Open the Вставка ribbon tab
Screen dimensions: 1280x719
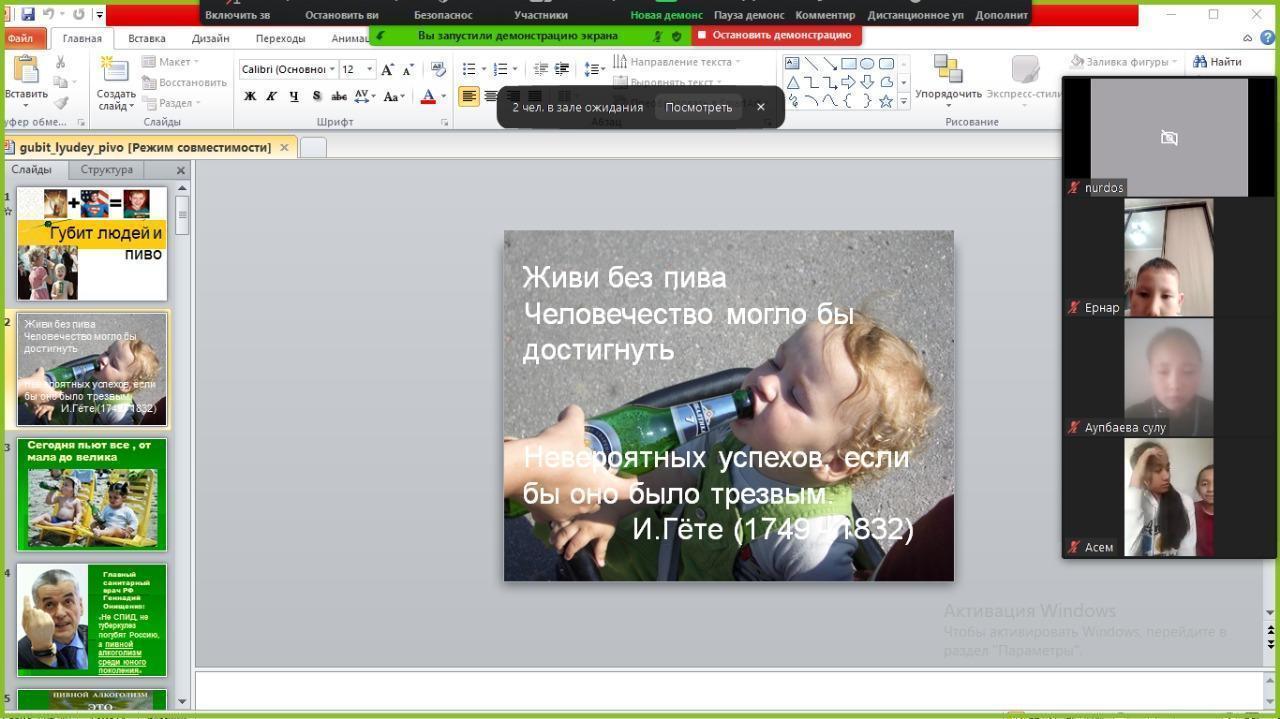coord(147,38)
